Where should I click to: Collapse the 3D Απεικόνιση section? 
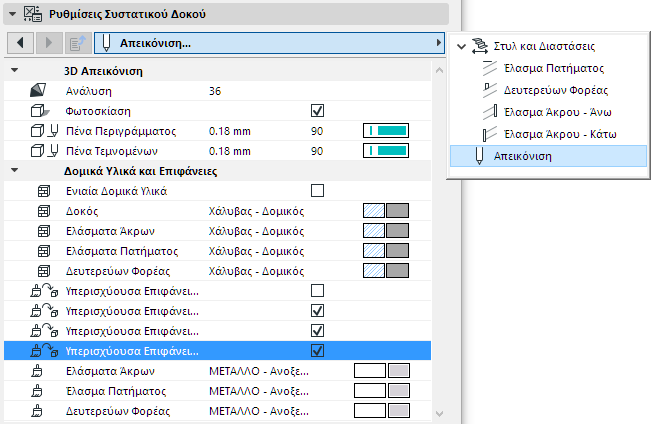pos(15,70)
